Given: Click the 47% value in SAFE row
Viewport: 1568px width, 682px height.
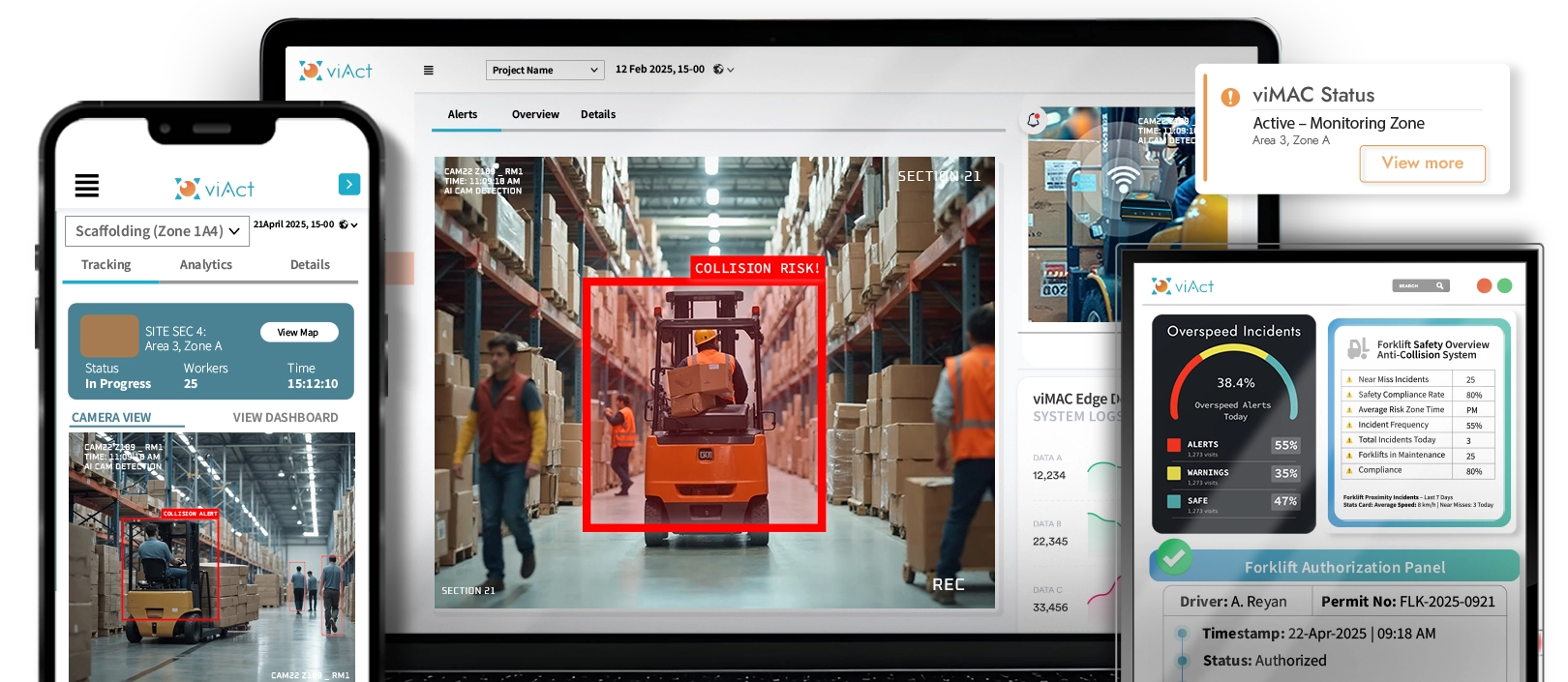Looking at the screenshot, I should (x=1285, y=501).
